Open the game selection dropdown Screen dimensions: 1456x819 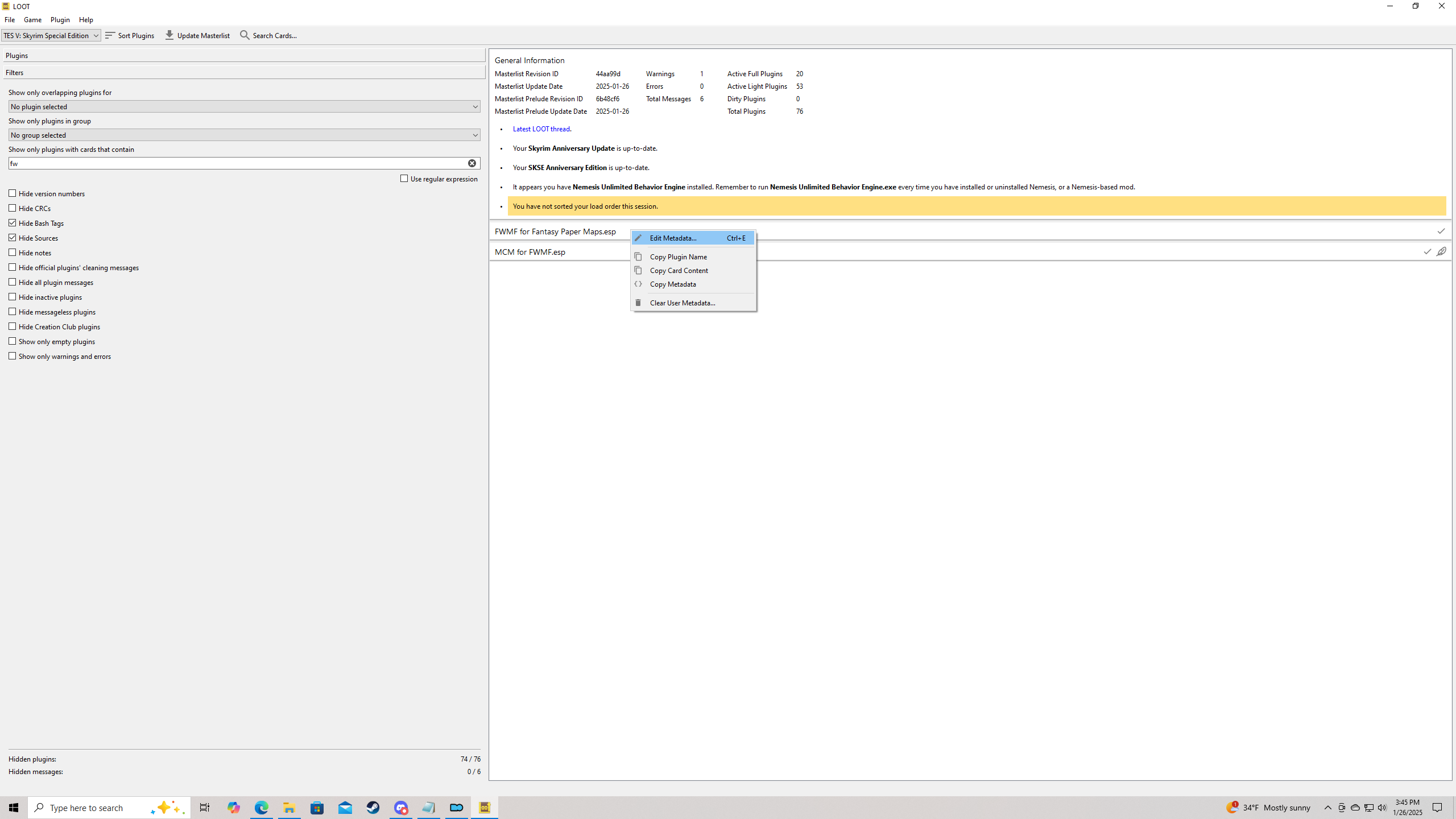click(x=51, y=35)
